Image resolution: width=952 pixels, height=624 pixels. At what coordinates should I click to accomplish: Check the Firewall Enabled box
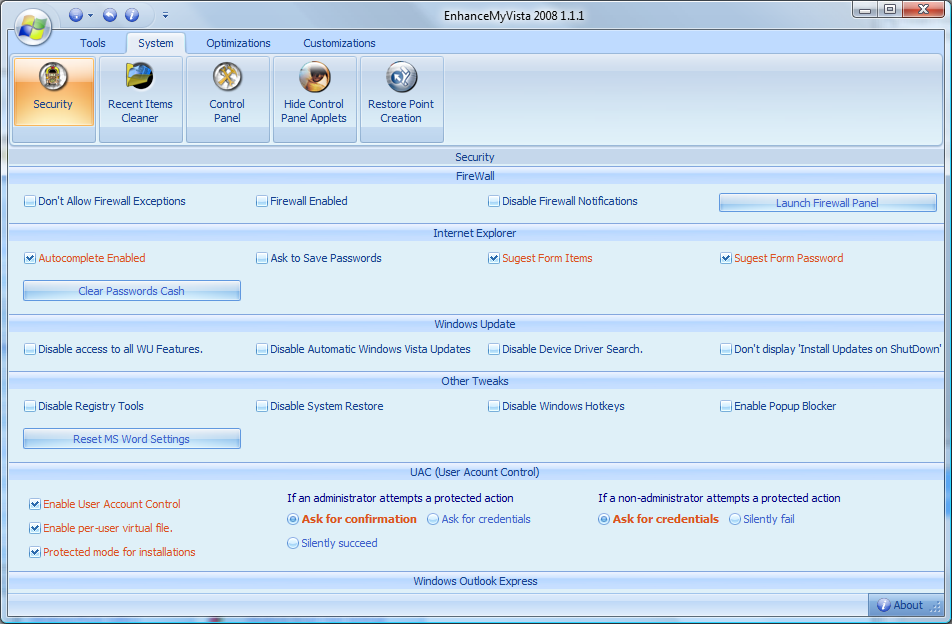coord(262,201)
